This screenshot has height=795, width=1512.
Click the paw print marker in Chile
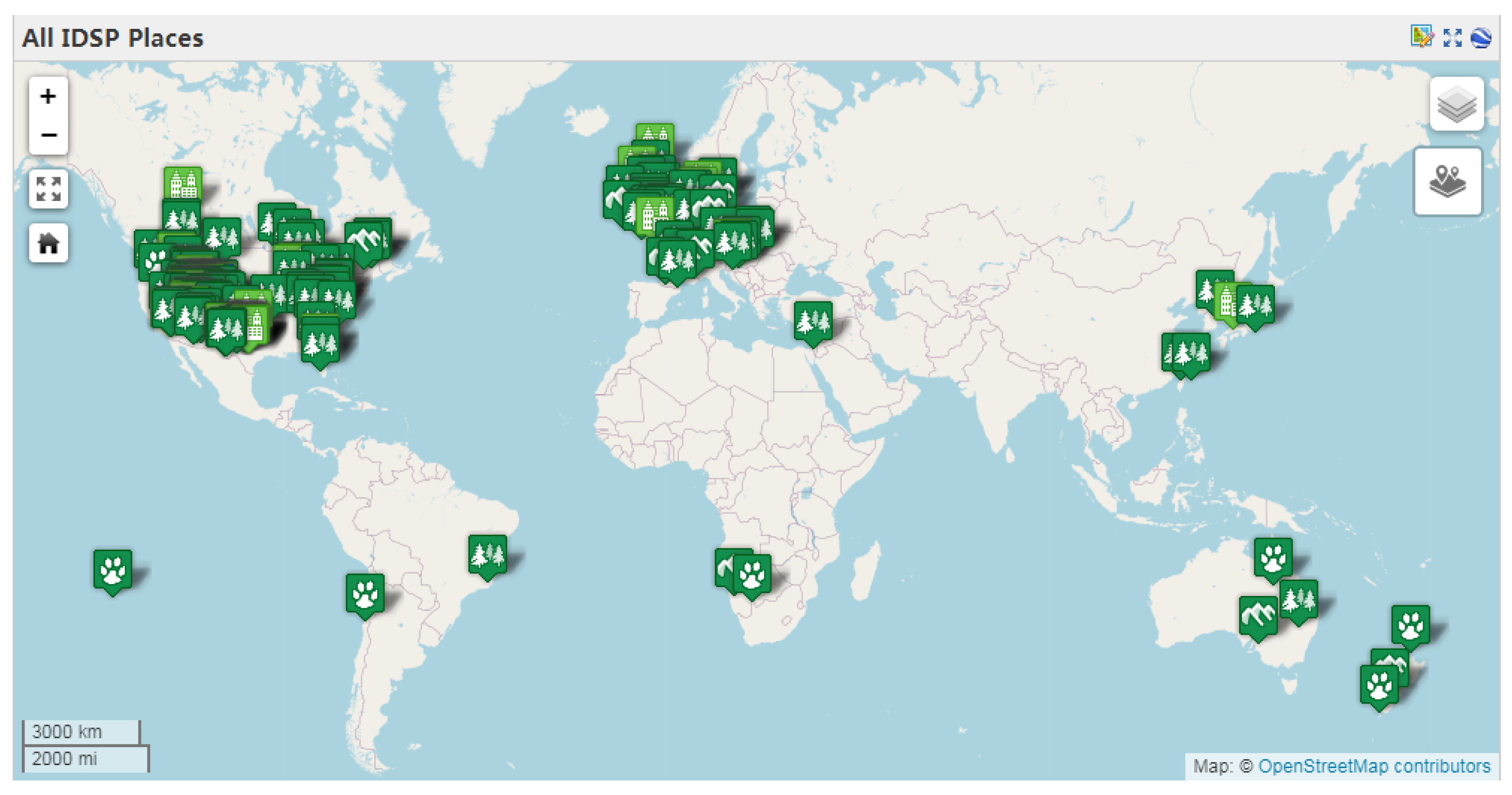[365, 593]
